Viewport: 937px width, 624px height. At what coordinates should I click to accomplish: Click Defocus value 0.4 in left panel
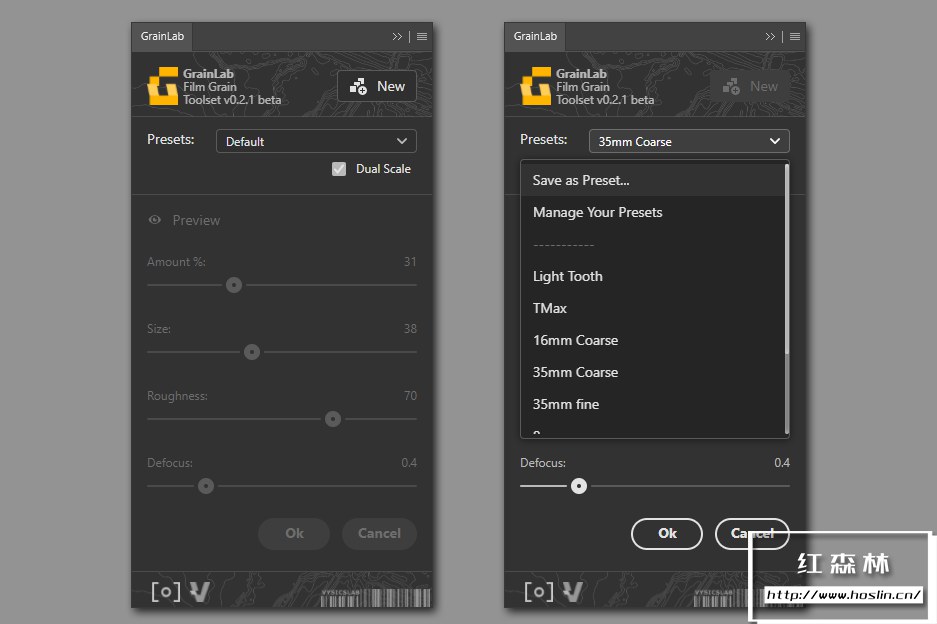(409, 463)
